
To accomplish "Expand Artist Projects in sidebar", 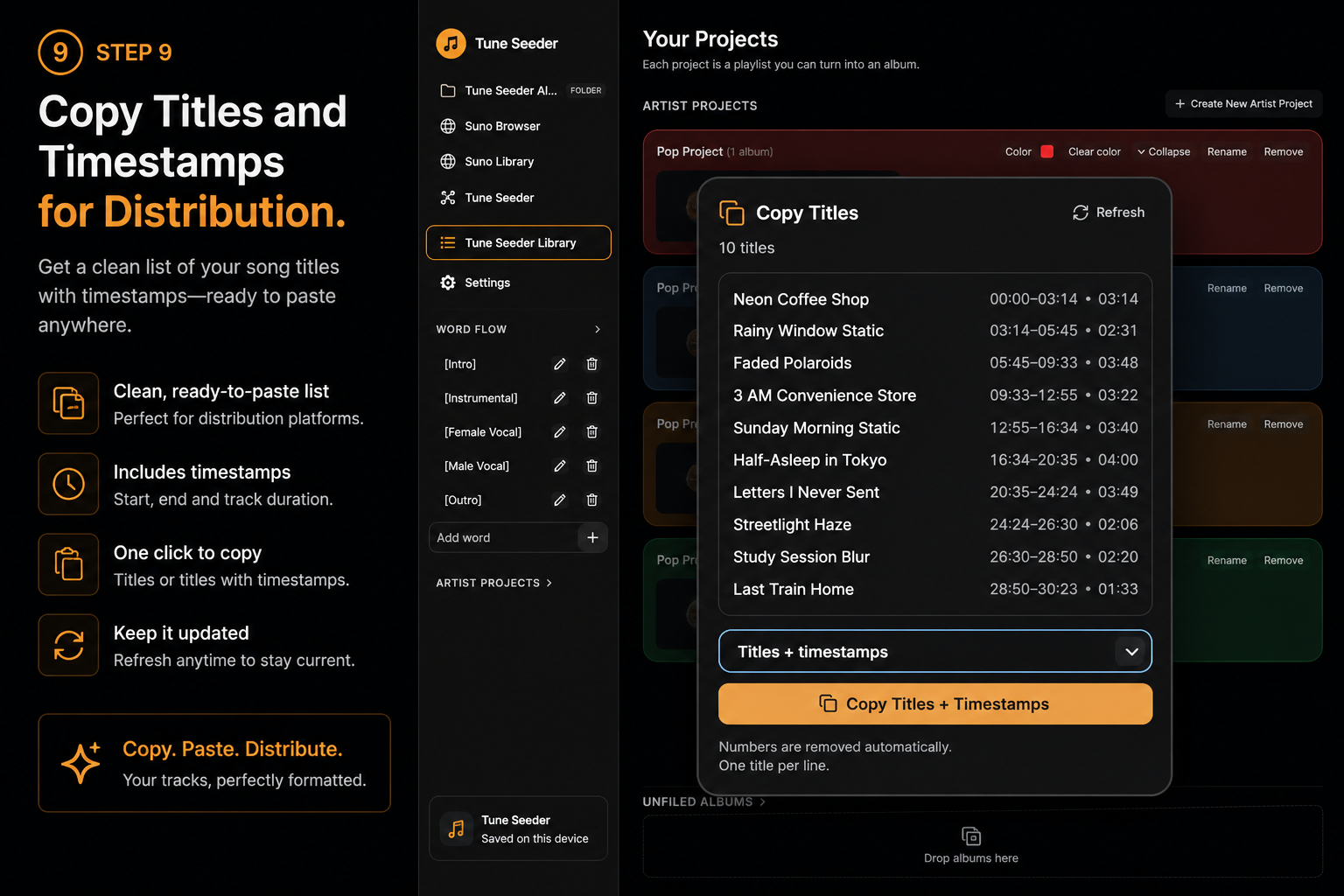I will tap(494, 583).
